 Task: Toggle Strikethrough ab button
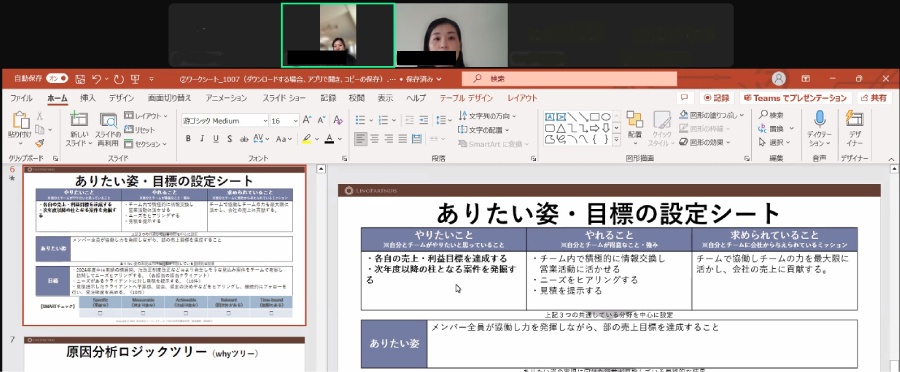[x=244, y=138]
